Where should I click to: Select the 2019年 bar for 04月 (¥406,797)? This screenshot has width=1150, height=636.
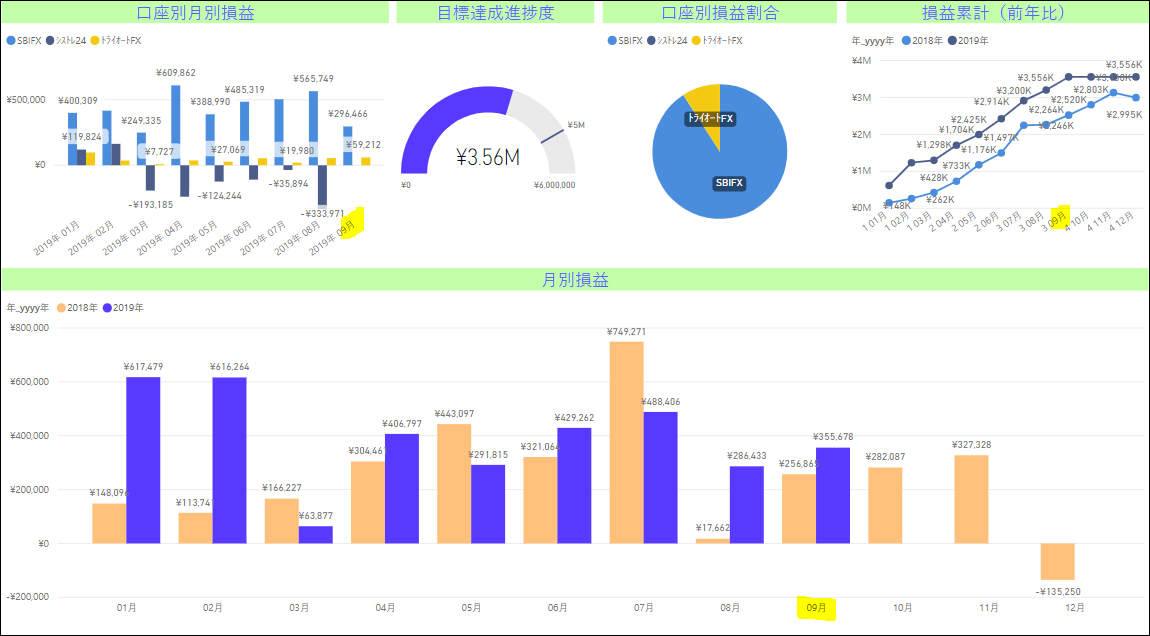pyautogui.click(x=402, y=489)
